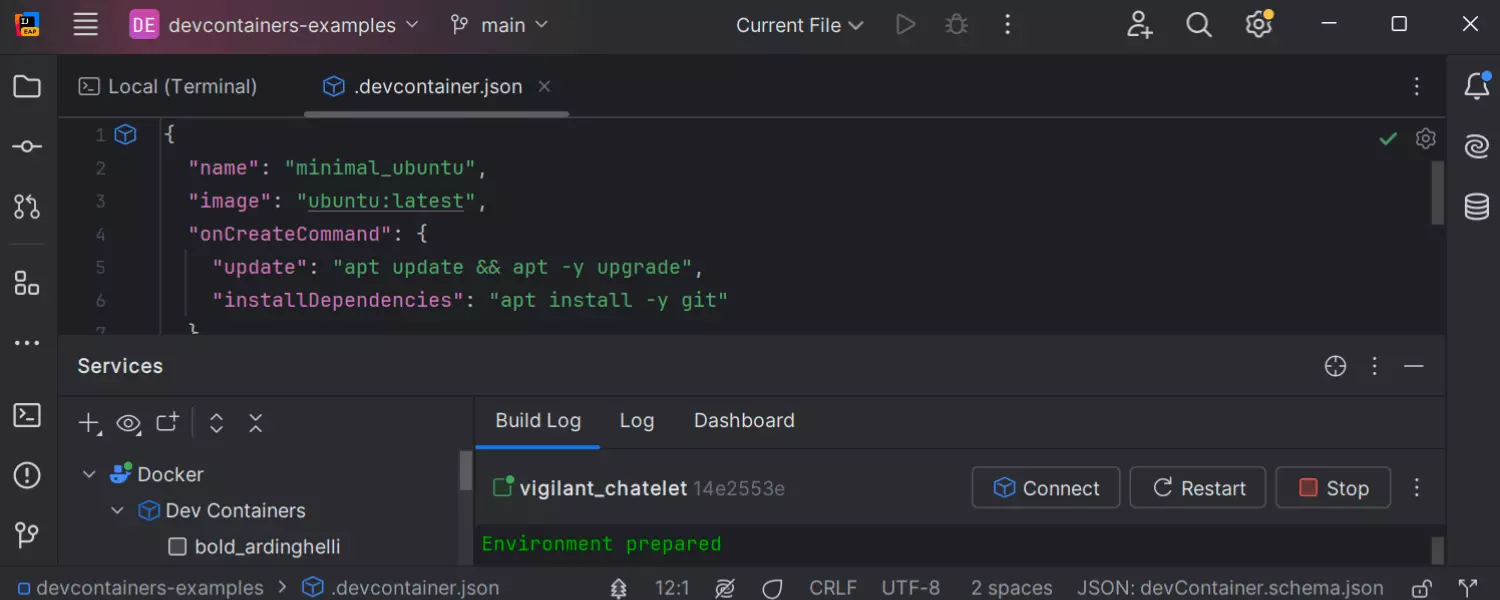This screenshot has width=1500, height=600.
Task: Click the editor vertical scrollbar
Action: pyautogui.click(x=1438, y=192)
